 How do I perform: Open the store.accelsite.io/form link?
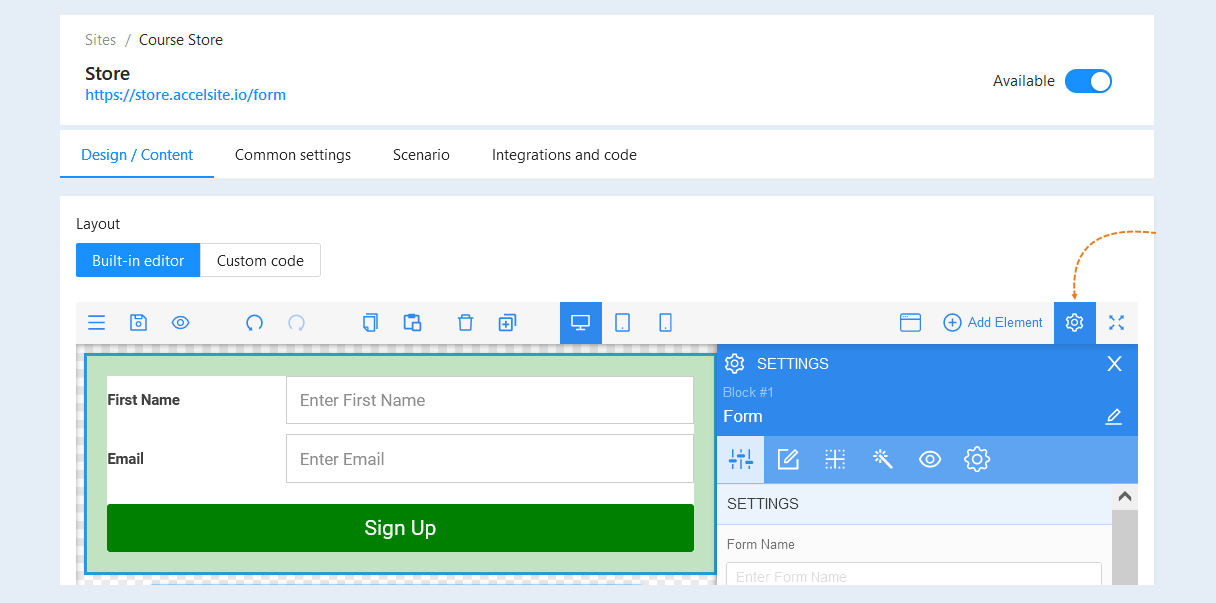tap(185, 95)
